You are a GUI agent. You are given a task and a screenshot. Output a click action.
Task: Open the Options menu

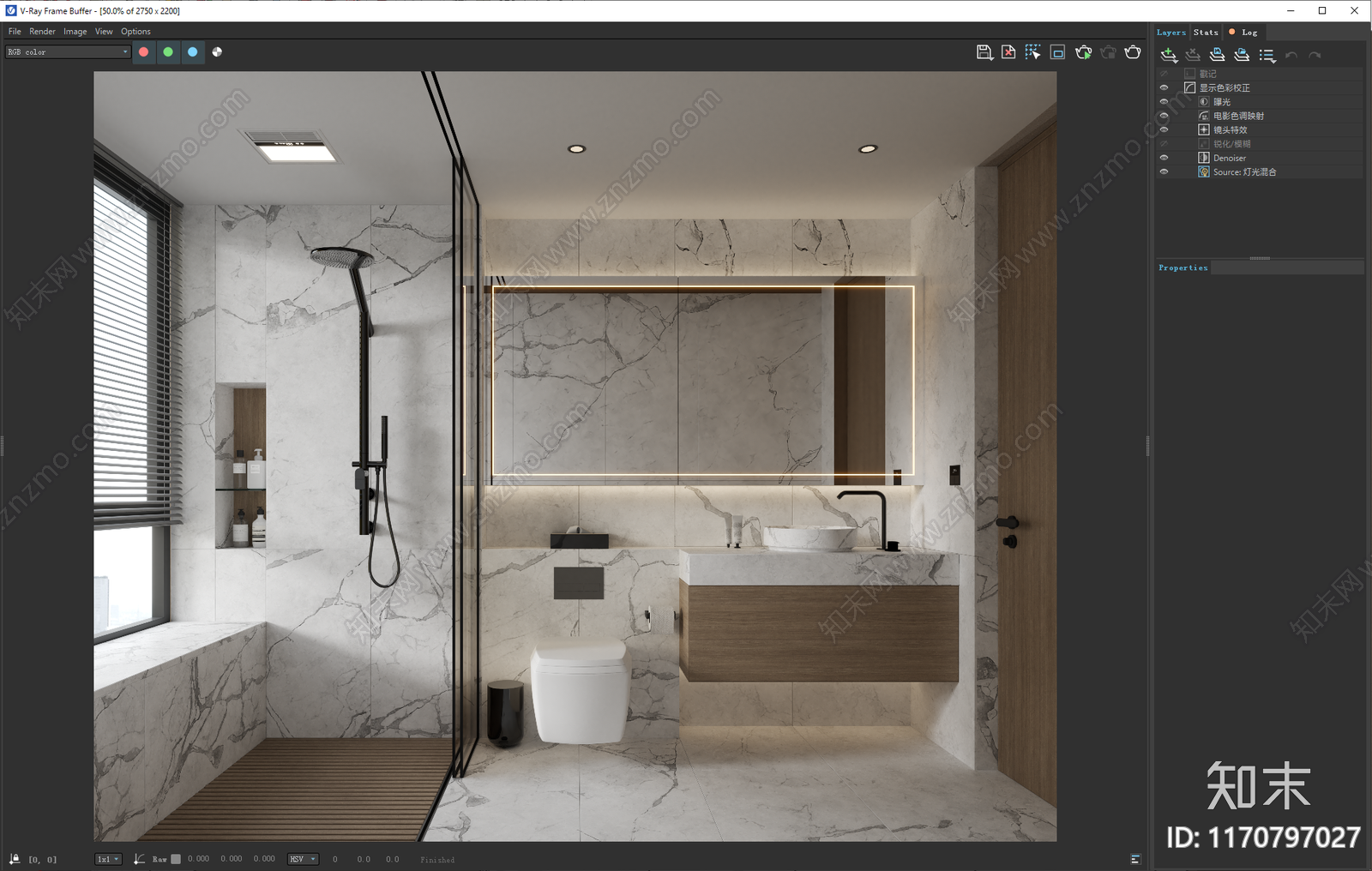[135, 32]
